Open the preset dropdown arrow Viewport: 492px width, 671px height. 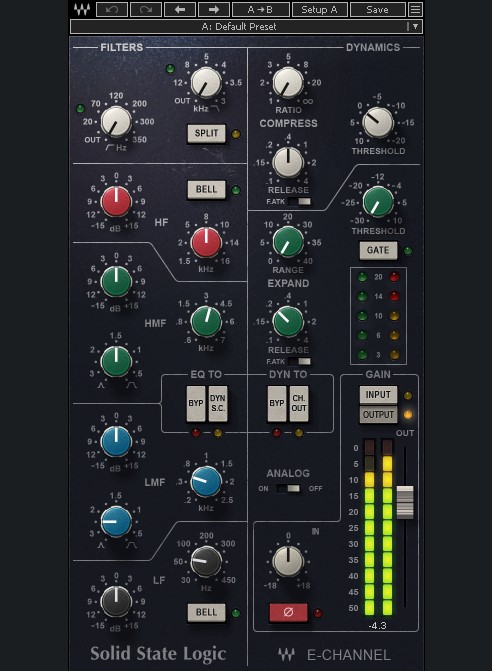click(x=415, y=27)
